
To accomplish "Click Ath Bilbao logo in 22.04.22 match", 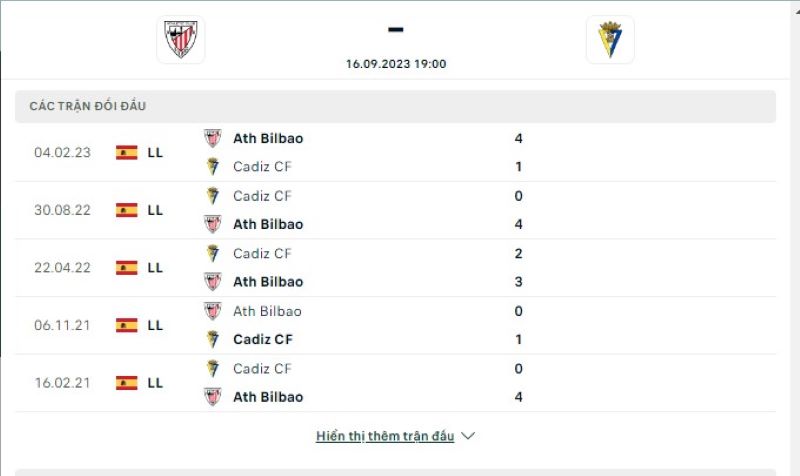I will (212, 282).
